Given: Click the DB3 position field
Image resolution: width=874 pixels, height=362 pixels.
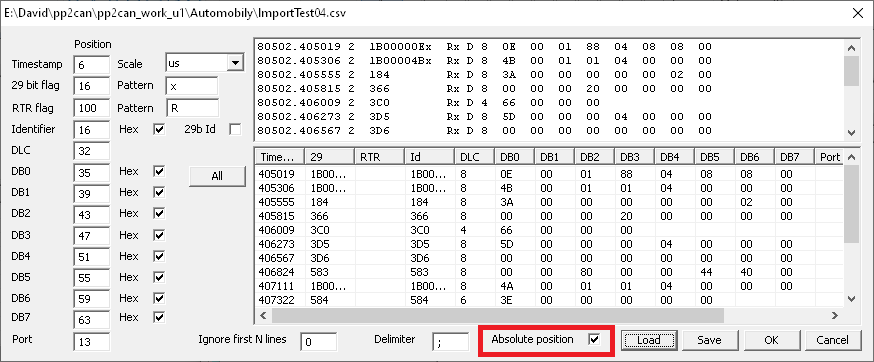Looking at the screenshot, I should (x=91, y=236).
